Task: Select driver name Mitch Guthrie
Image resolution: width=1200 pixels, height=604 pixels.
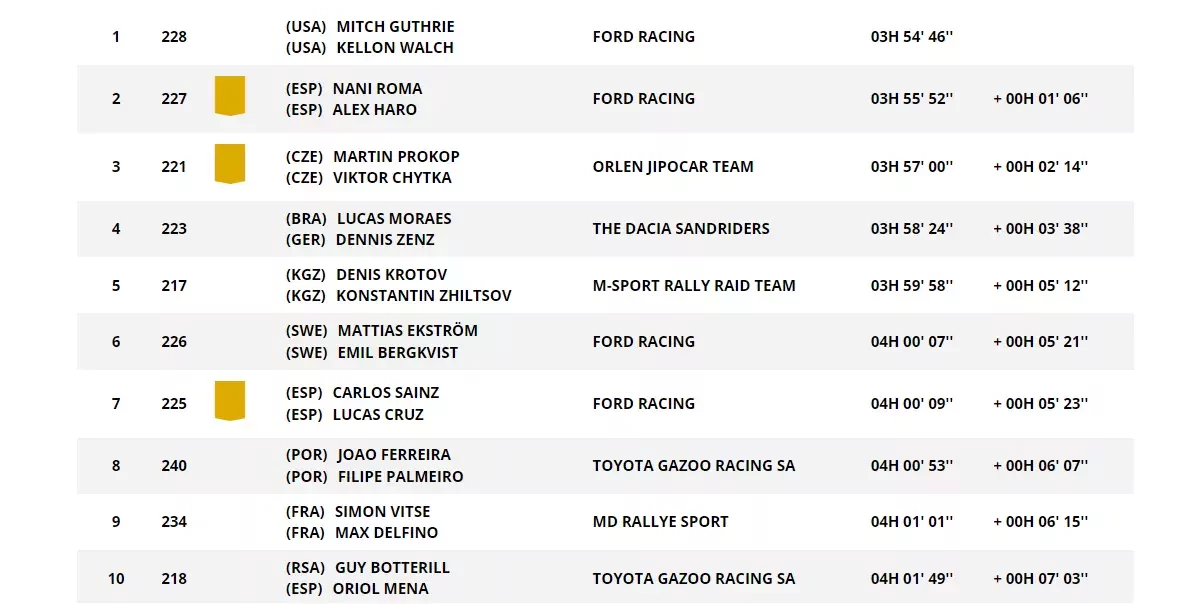Action: pos(394,26)
